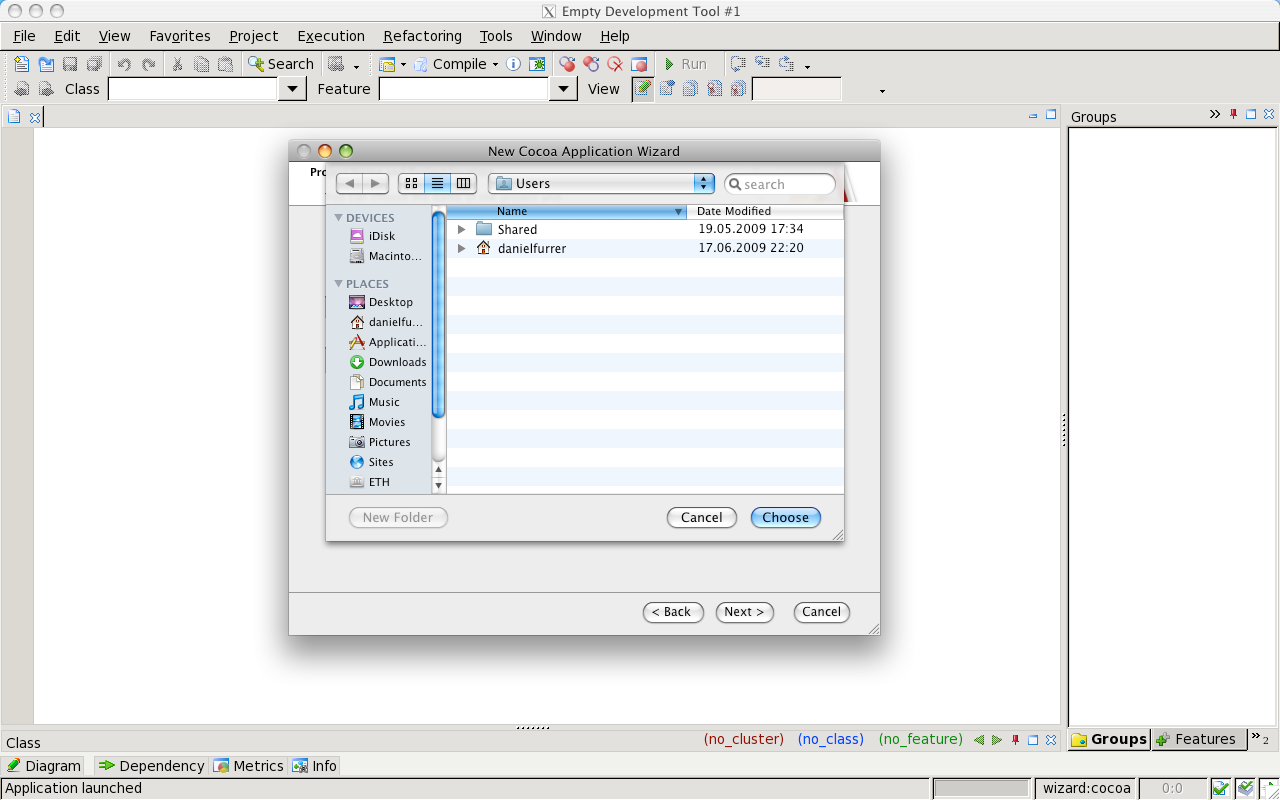Click the Choose button in file dialog
Image resolution: width=1280 pixels, height=800 pixels.
click(786, 517)
